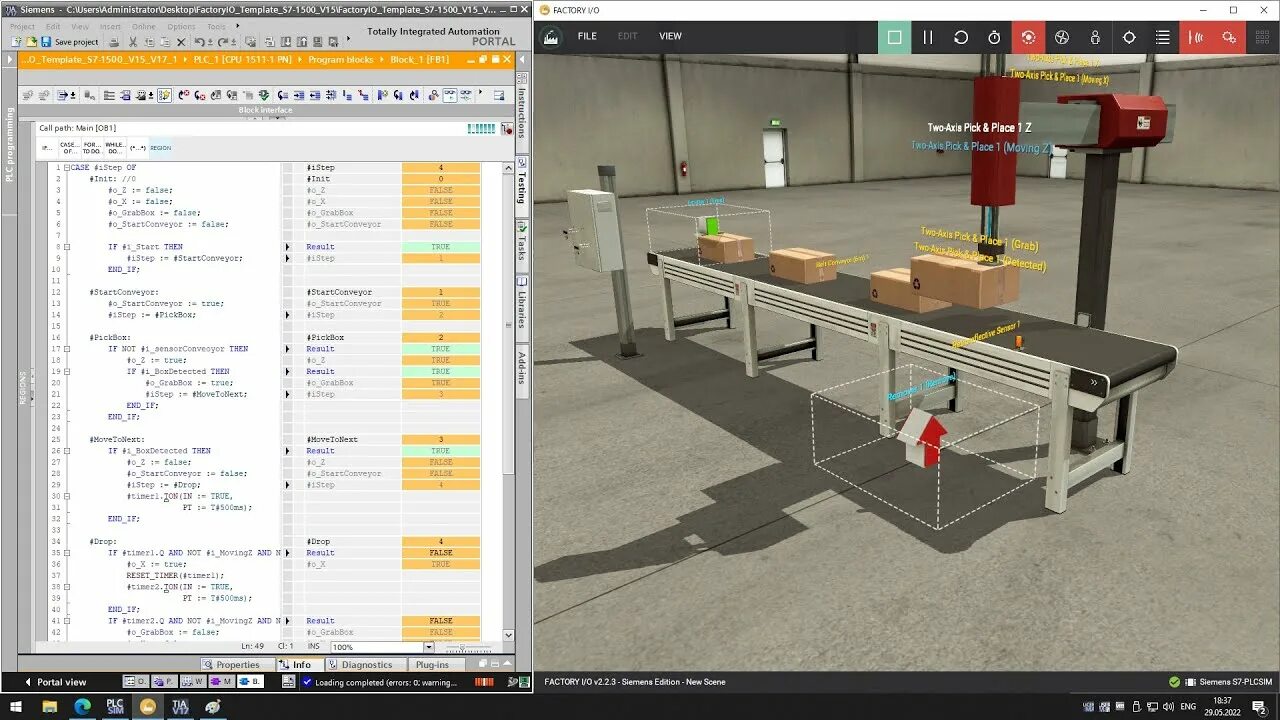Open the Options menu in TIA Portal
Viewport: 1280px width, 720px height.
pos(182,26)
